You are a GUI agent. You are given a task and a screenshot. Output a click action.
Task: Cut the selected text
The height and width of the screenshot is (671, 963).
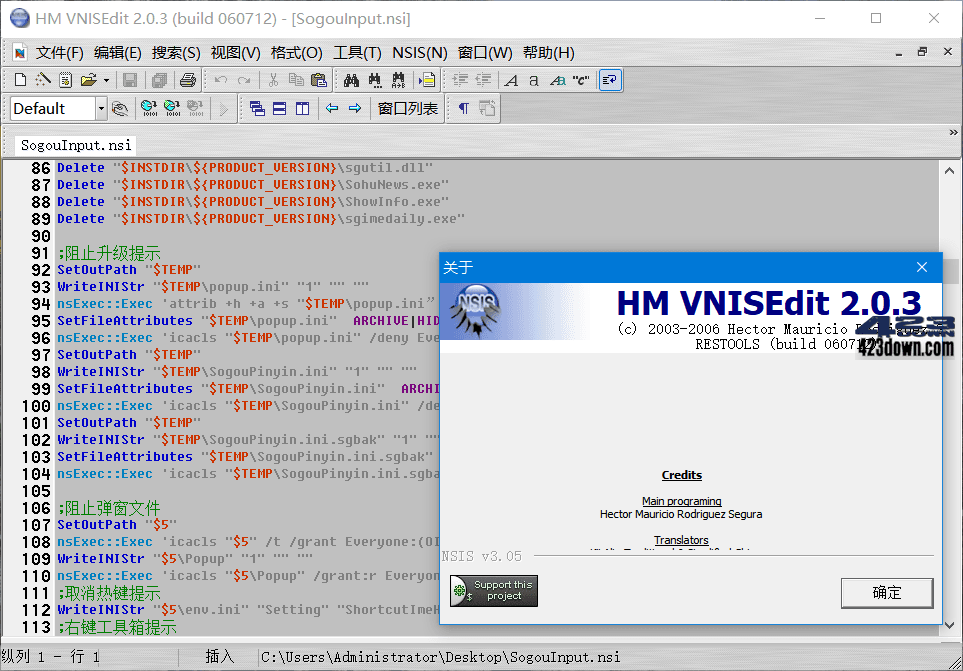(276, 80)
